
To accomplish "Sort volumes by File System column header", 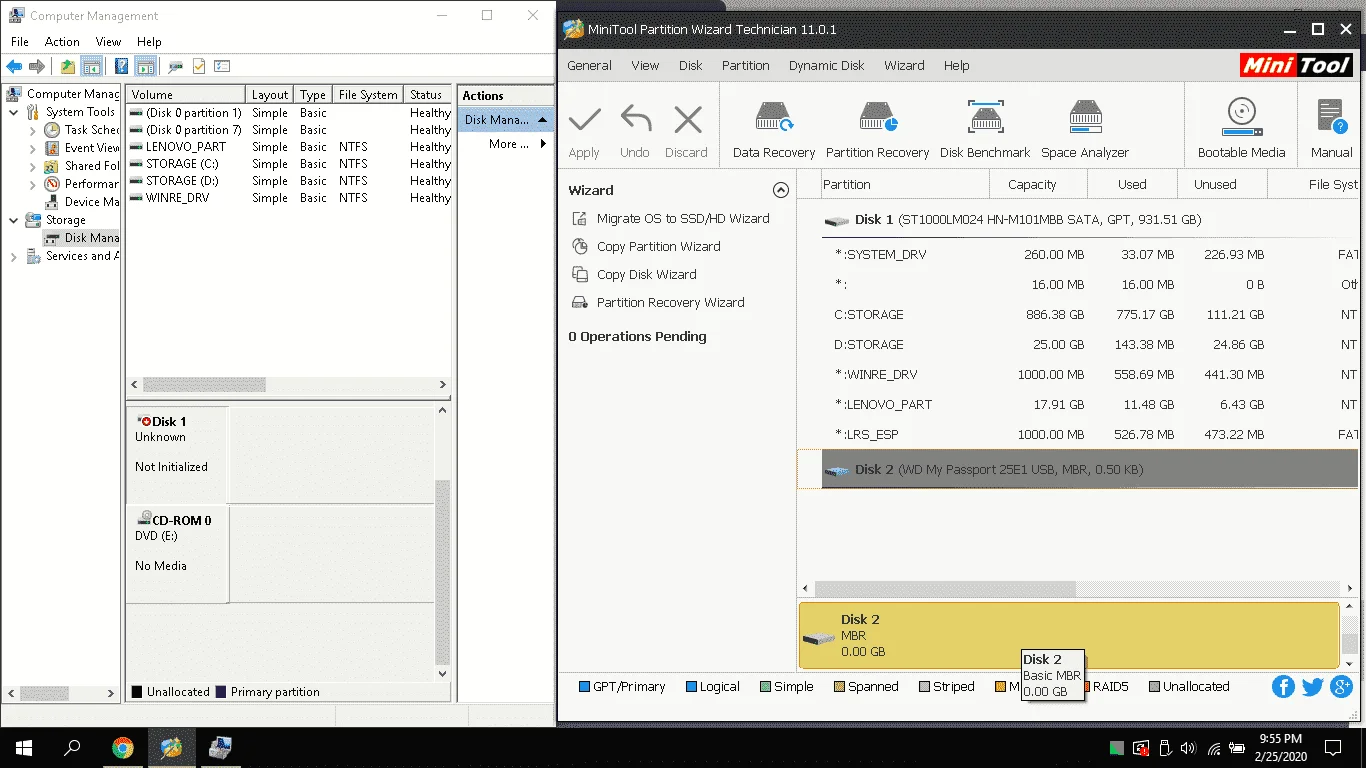I will click(x=368, y=95).
